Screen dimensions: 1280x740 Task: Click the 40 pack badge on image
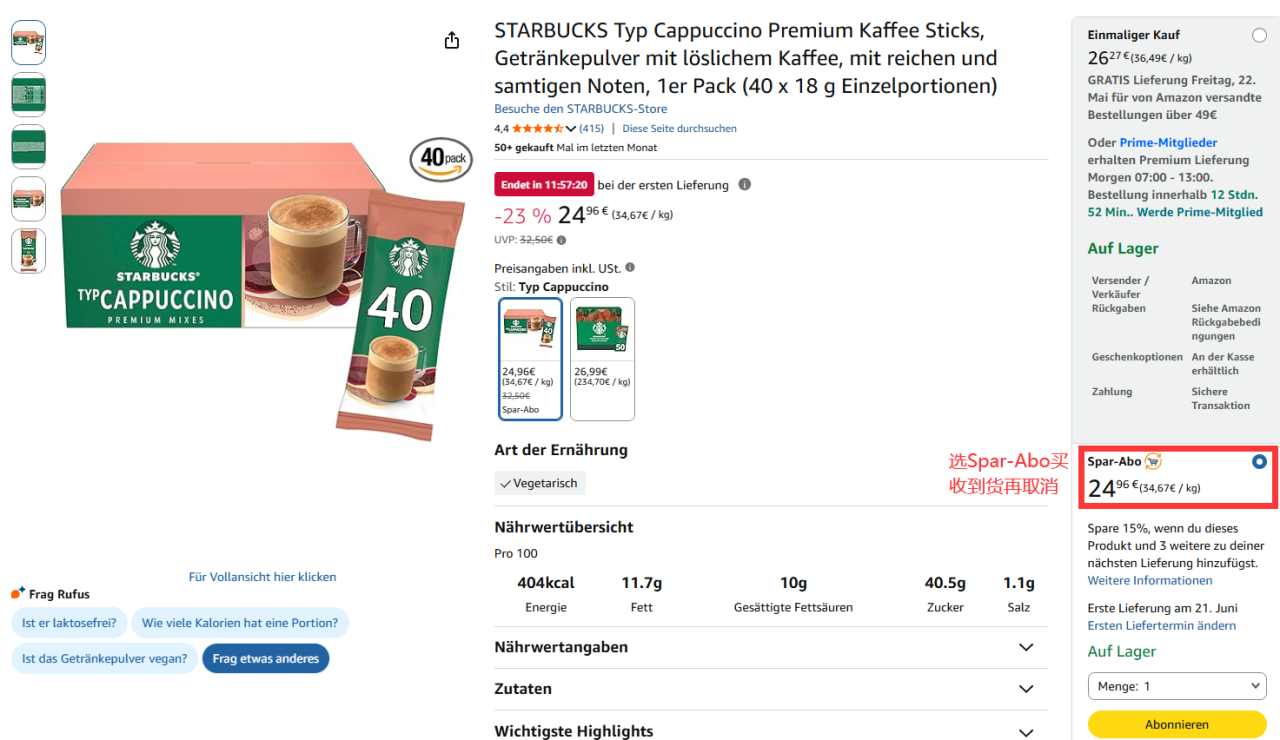click(441, 159)
